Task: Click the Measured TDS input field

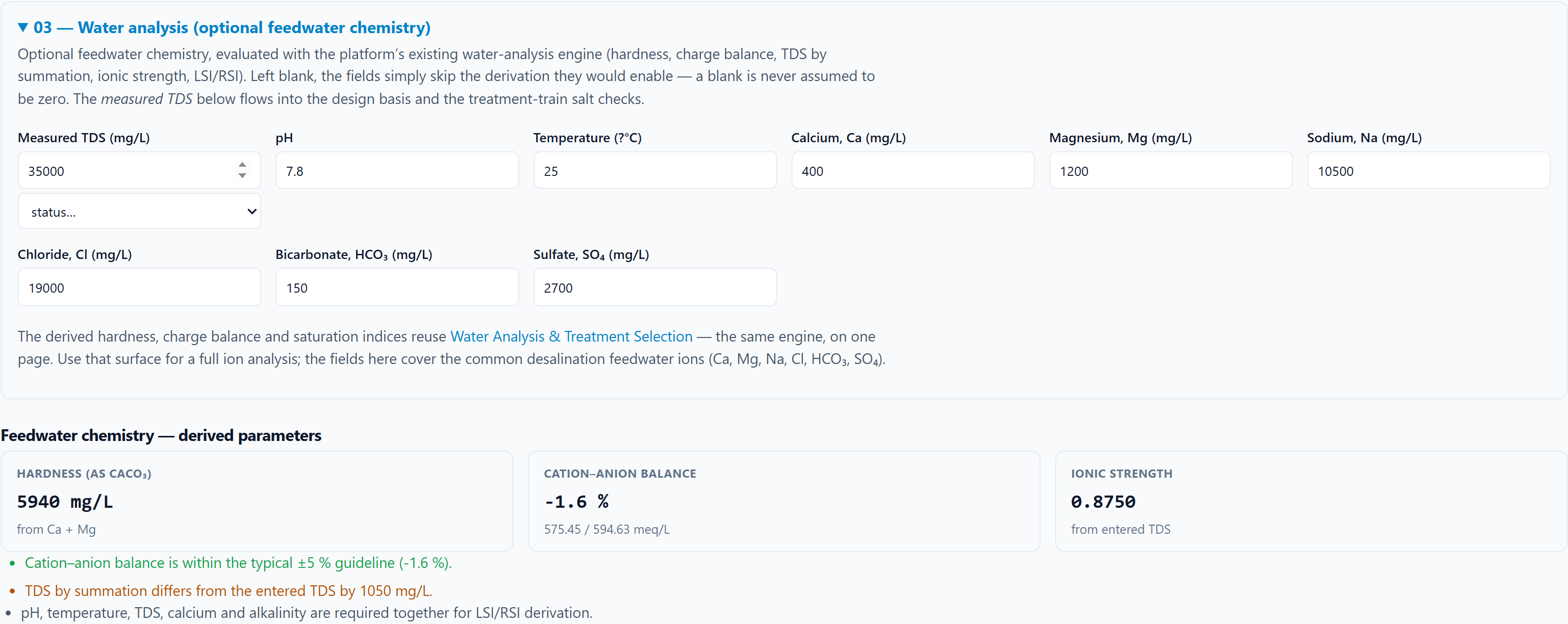Action: coord(139,171)
